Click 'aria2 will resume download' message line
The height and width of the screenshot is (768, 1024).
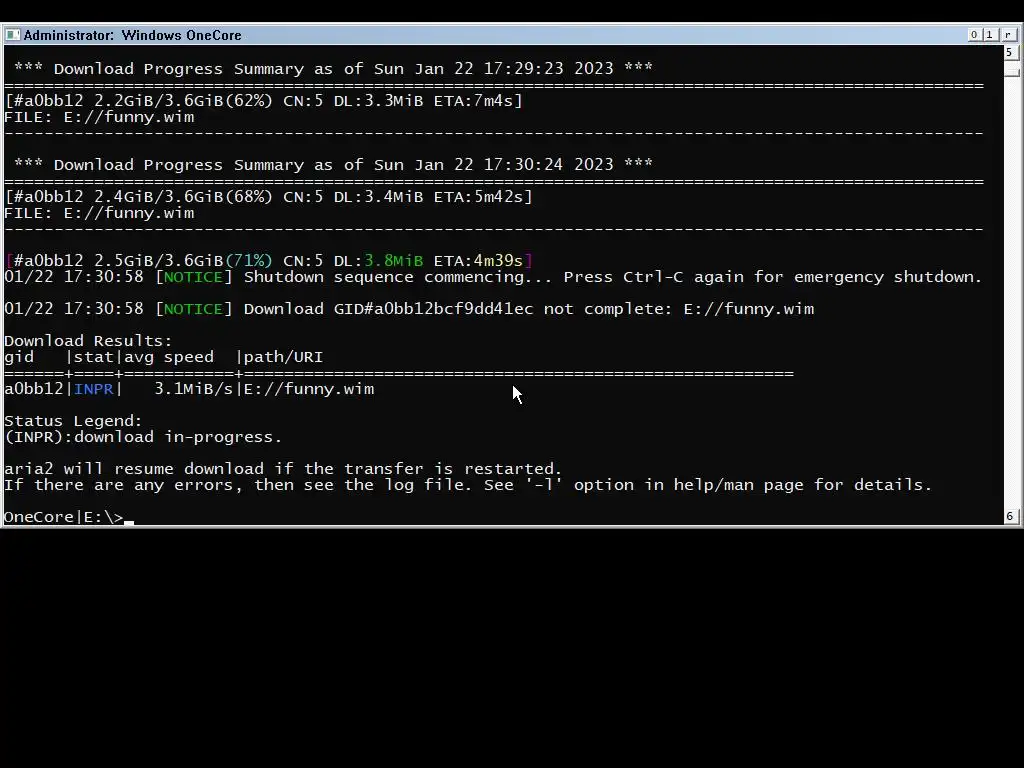point(283,469)
